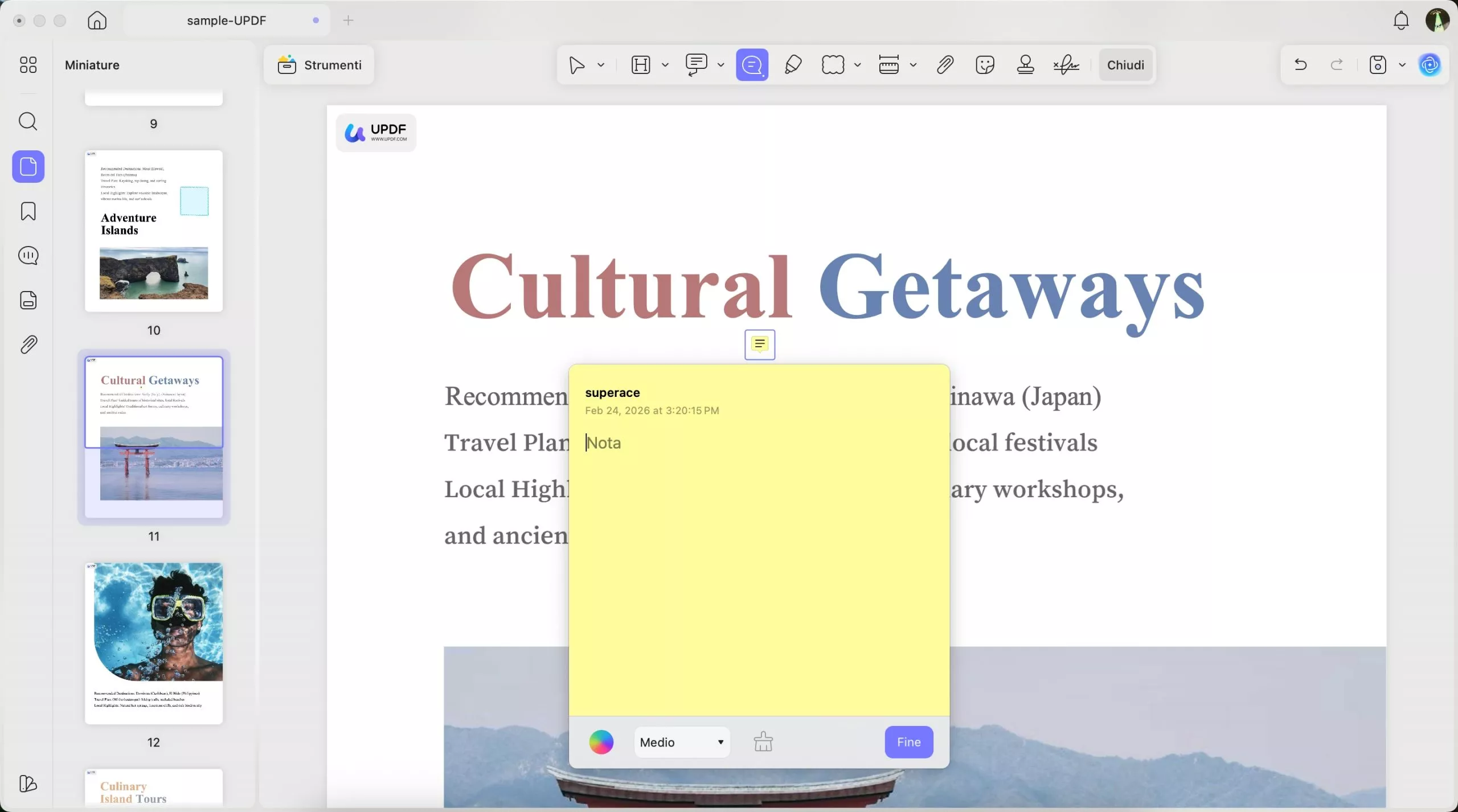
Task: Select the stamp tool
Action: 1025,65
